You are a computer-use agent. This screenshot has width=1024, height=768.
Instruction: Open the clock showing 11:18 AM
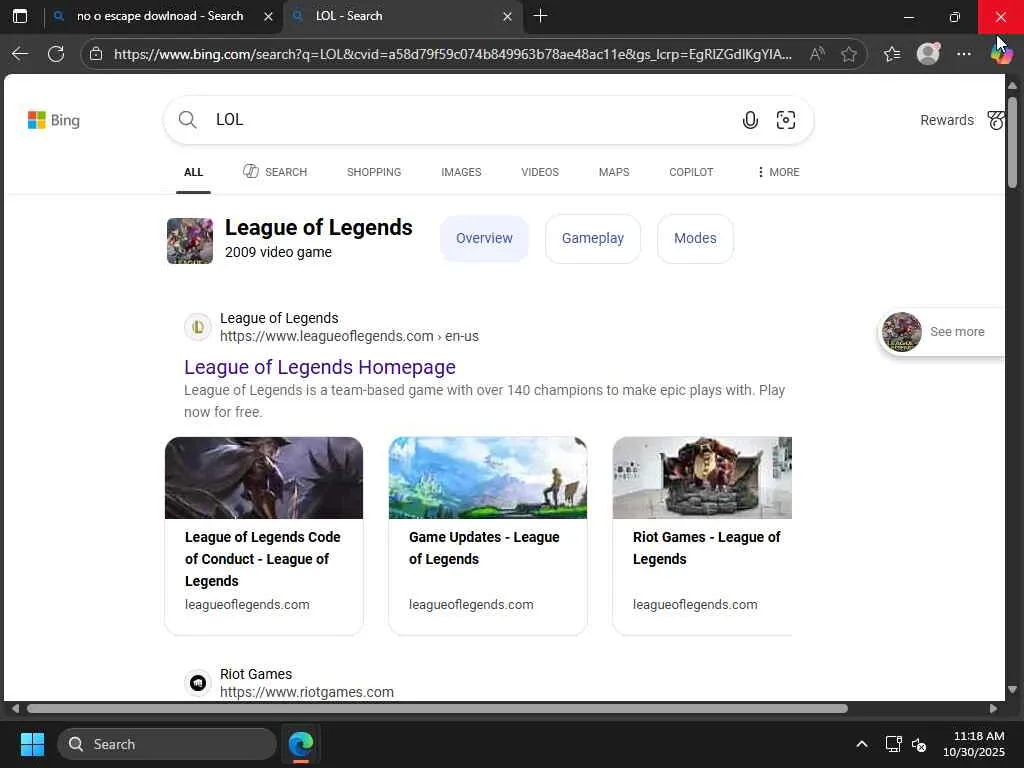(x=974, y=744)
